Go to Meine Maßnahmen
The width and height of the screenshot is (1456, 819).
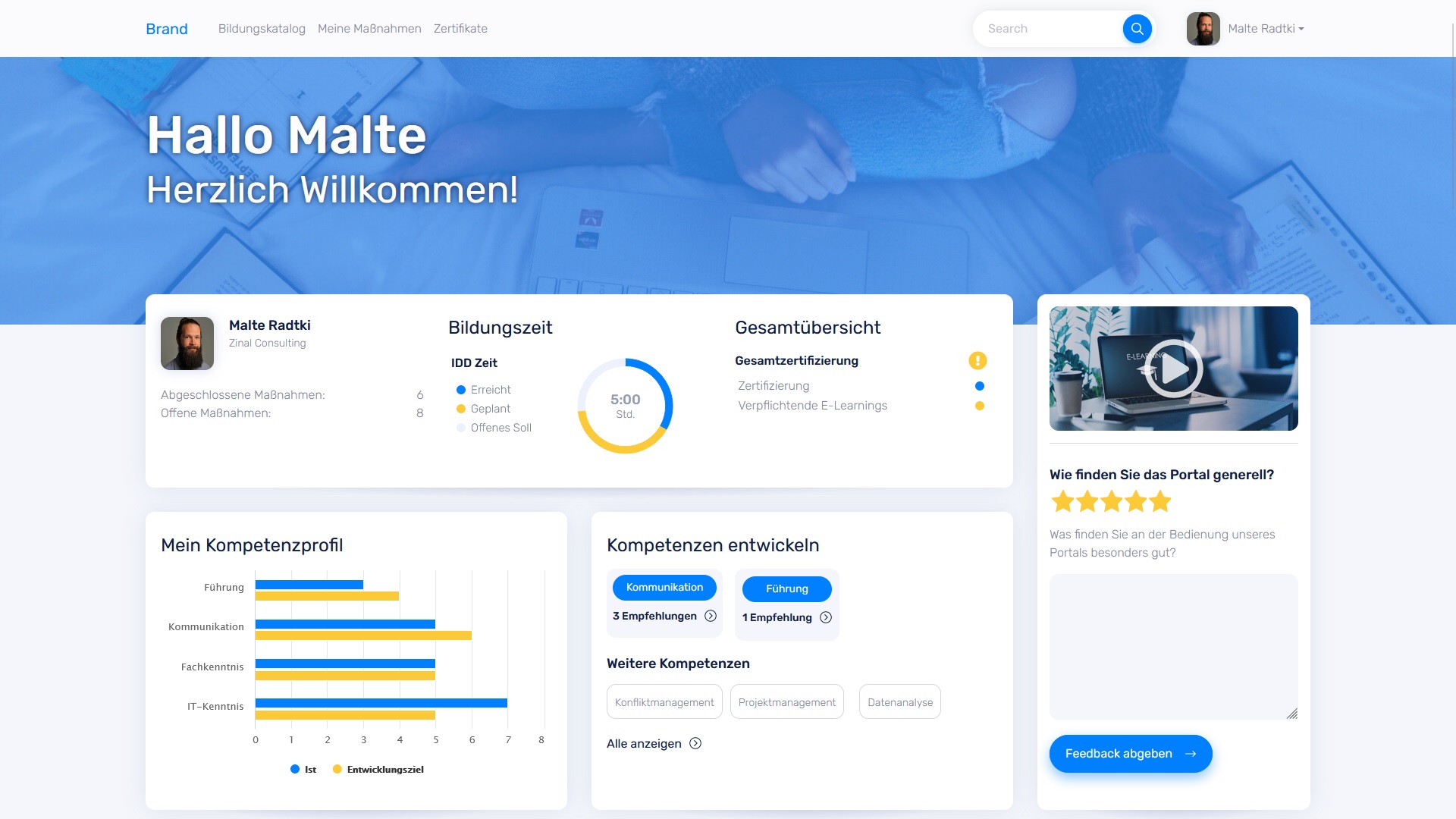click(369, 29)
